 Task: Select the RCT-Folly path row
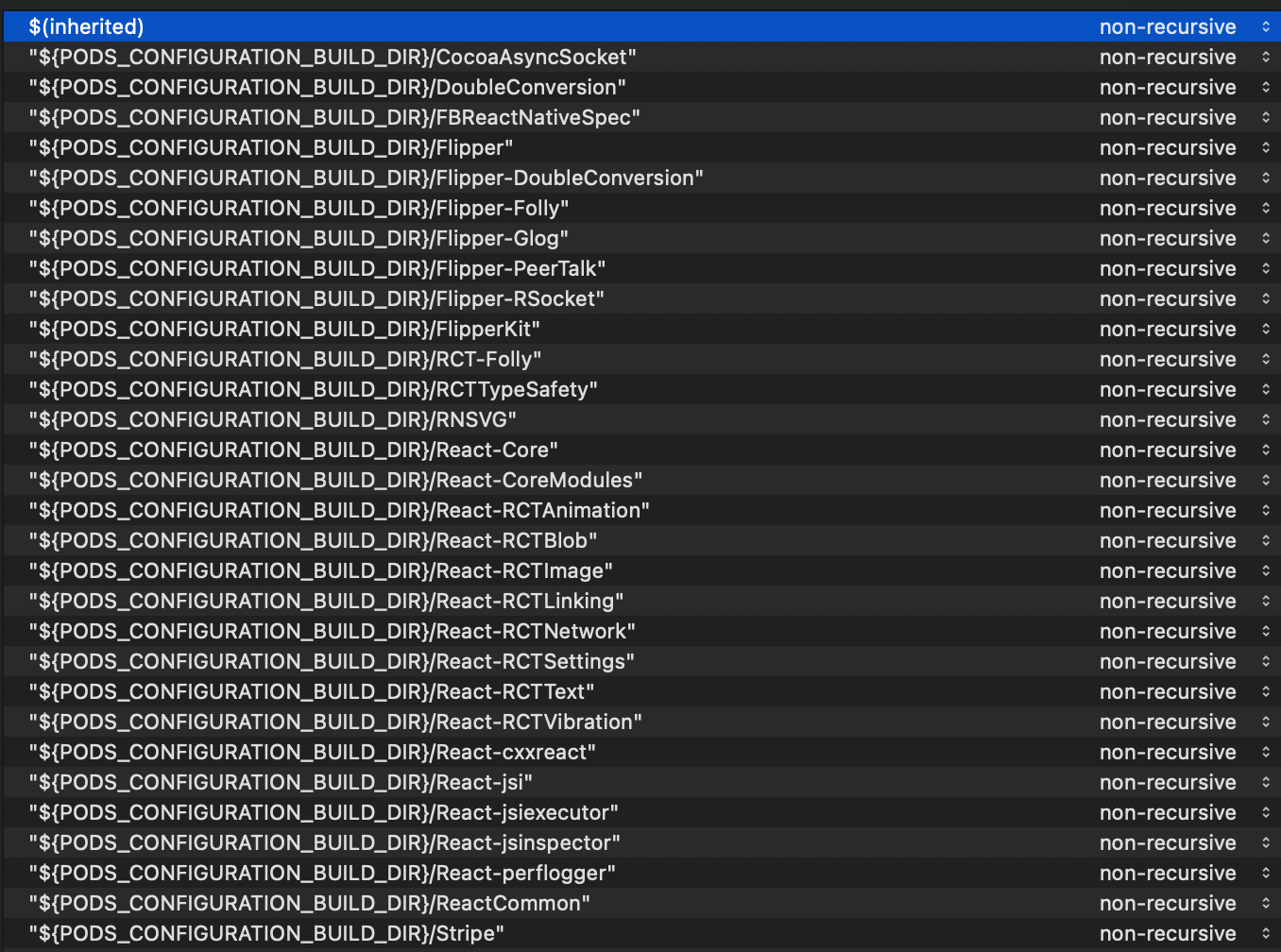coord(642,359)
